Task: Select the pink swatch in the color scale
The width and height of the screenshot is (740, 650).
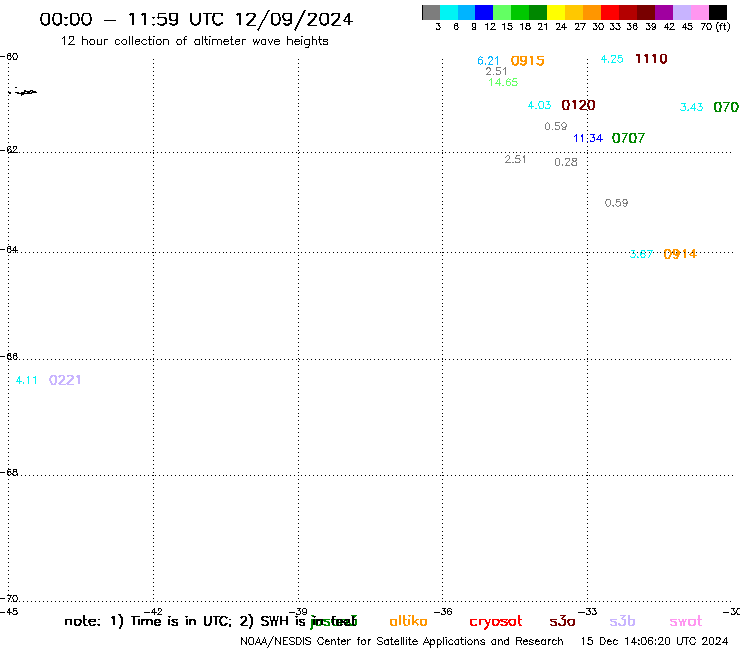Action: click(x=700, y=12)
